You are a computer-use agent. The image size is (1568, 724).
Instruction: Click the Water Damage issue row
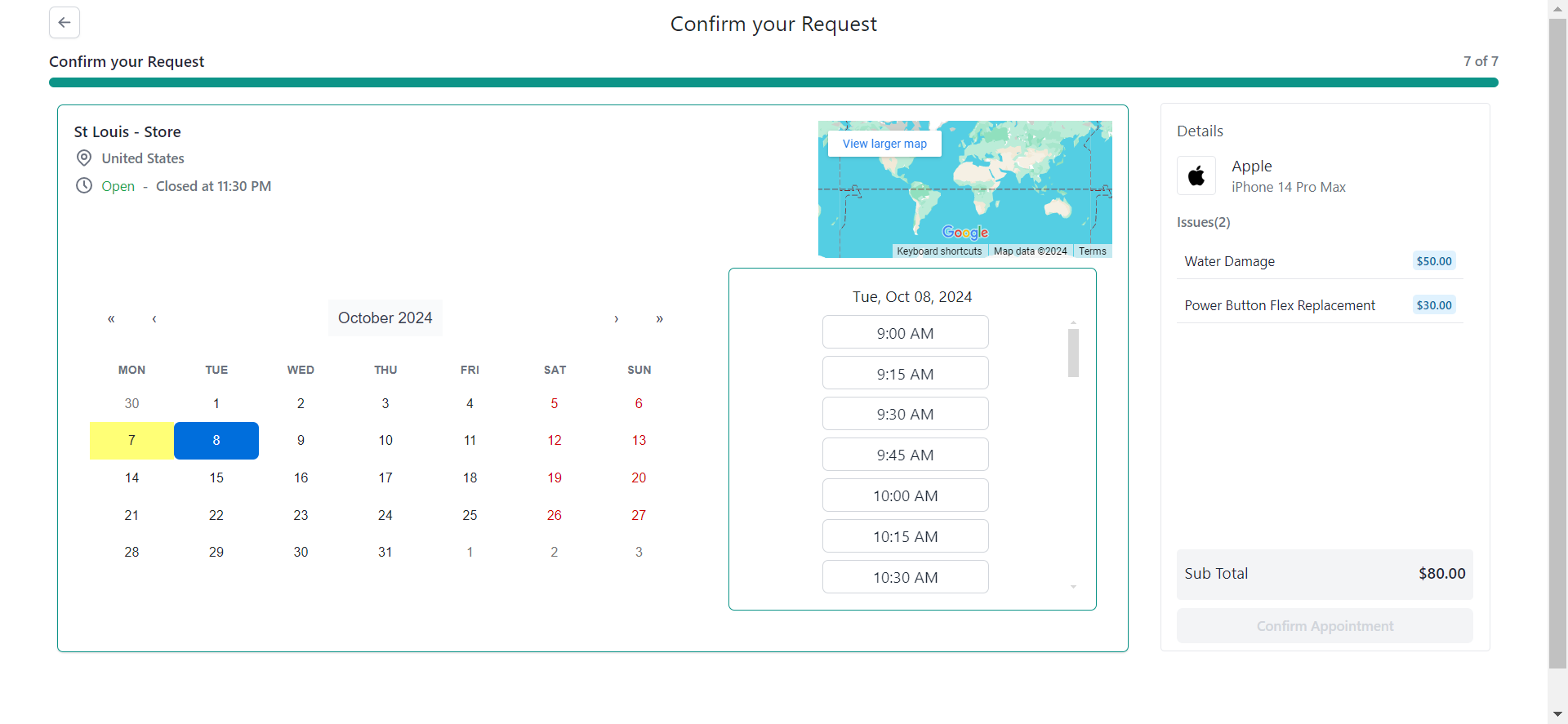pyautogui.click(x=1320, y=261)
